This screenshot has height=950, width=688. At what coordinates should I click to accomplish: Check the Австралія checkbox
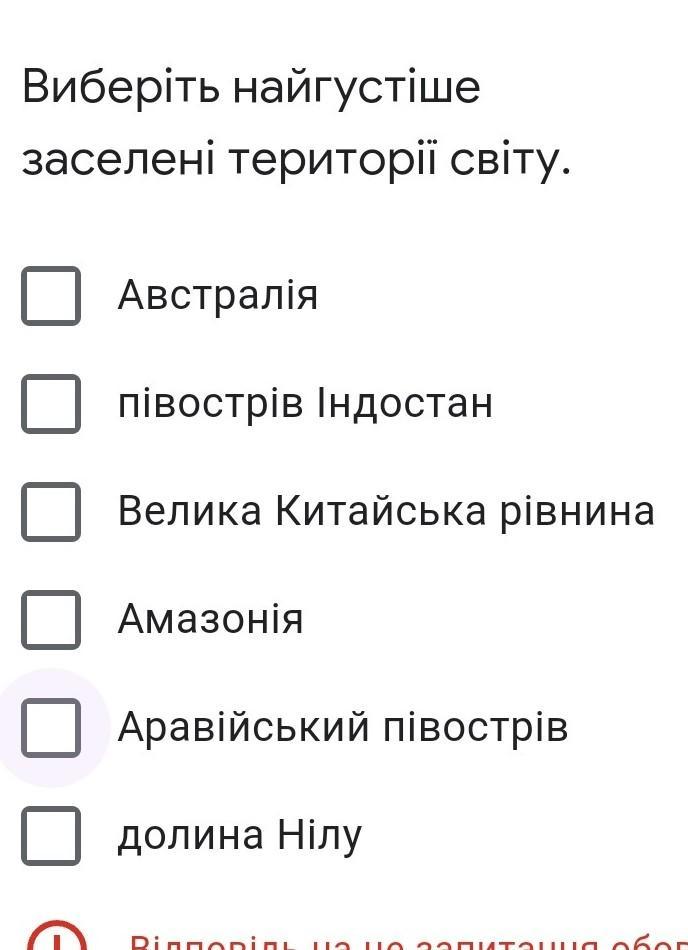[x=51, y=296]
